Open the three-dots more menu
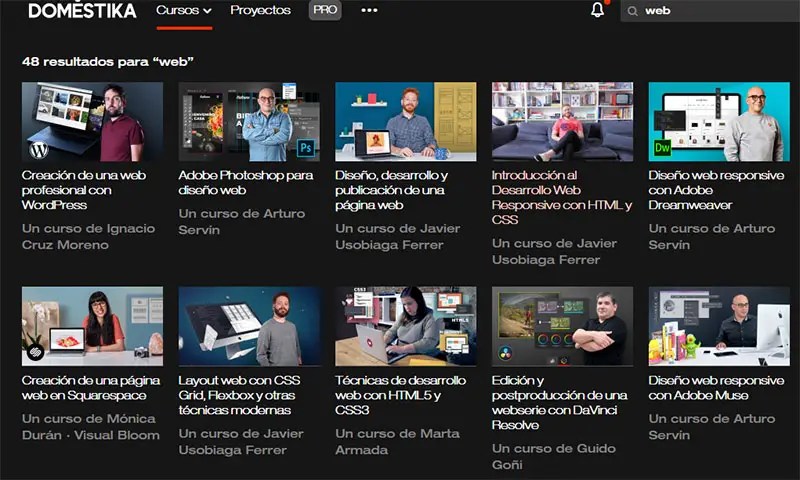 (x=369, y=10)
